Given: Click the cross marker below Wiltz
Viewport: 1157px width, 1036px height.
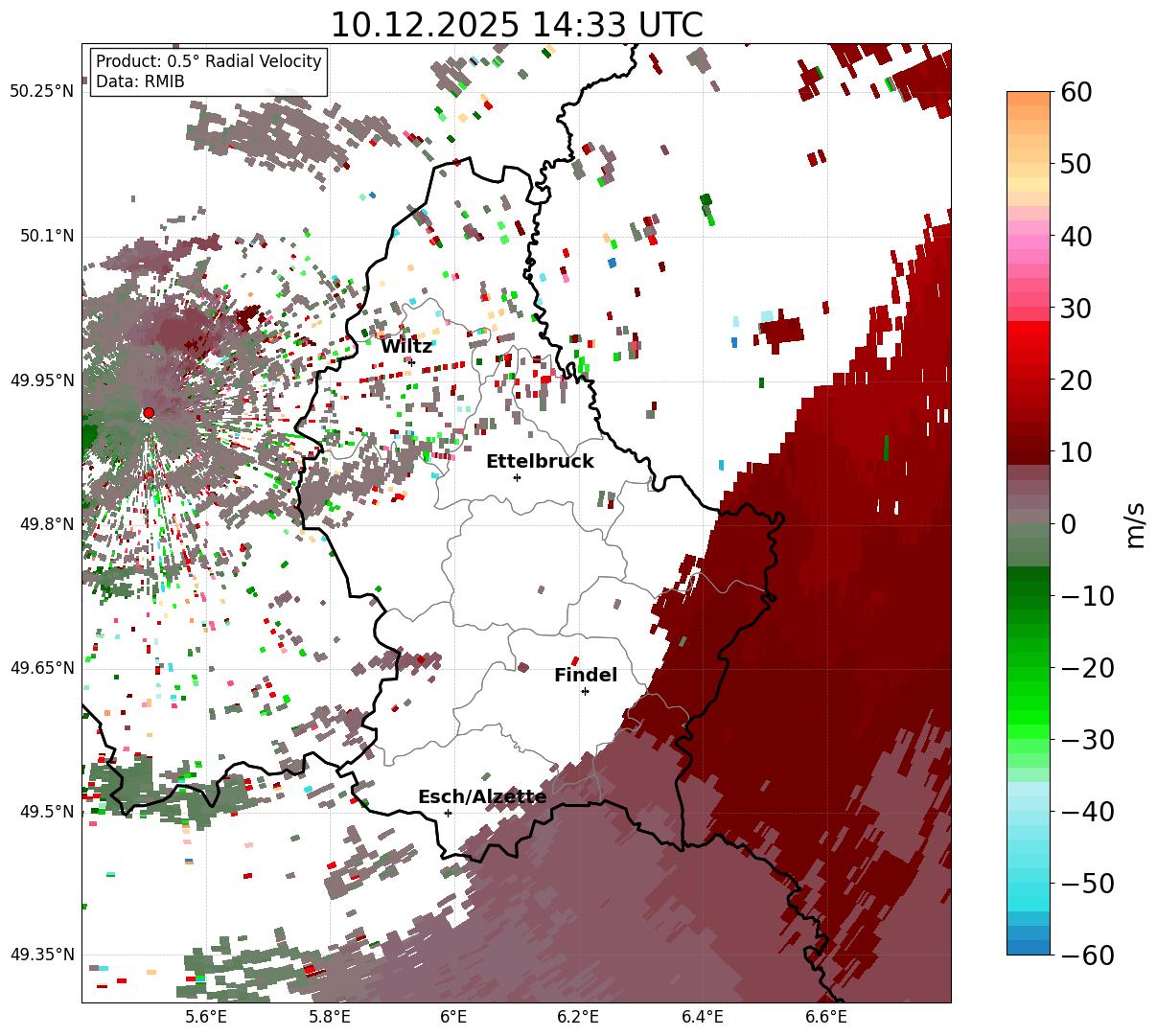Looking at the screenshot, I should 412,362.
